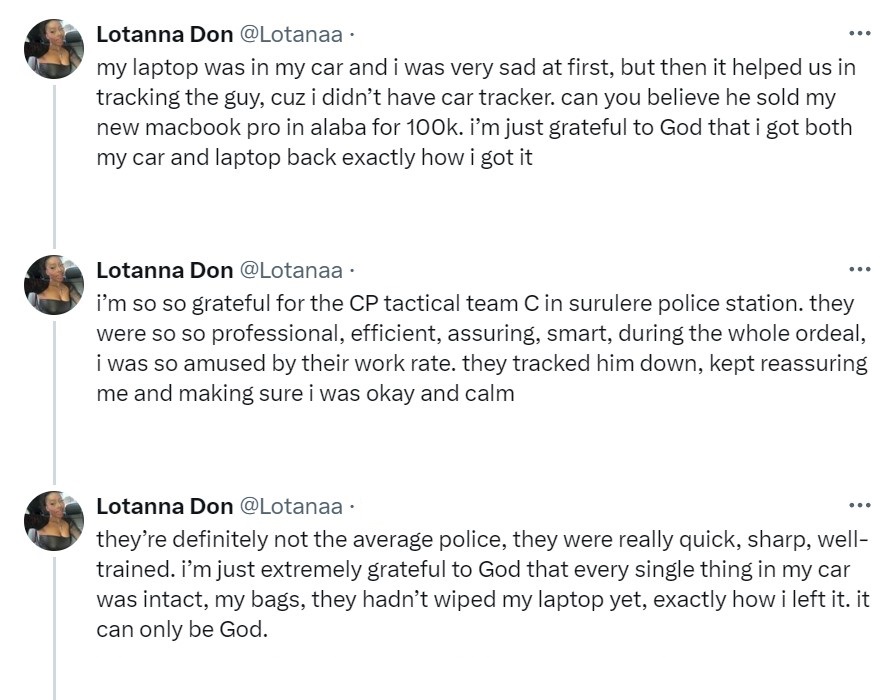Image resolution: width=886 pixels, height=700 pixels.
Task: Open the More options menu on the macbook tweet
Action: coord(859,33)
